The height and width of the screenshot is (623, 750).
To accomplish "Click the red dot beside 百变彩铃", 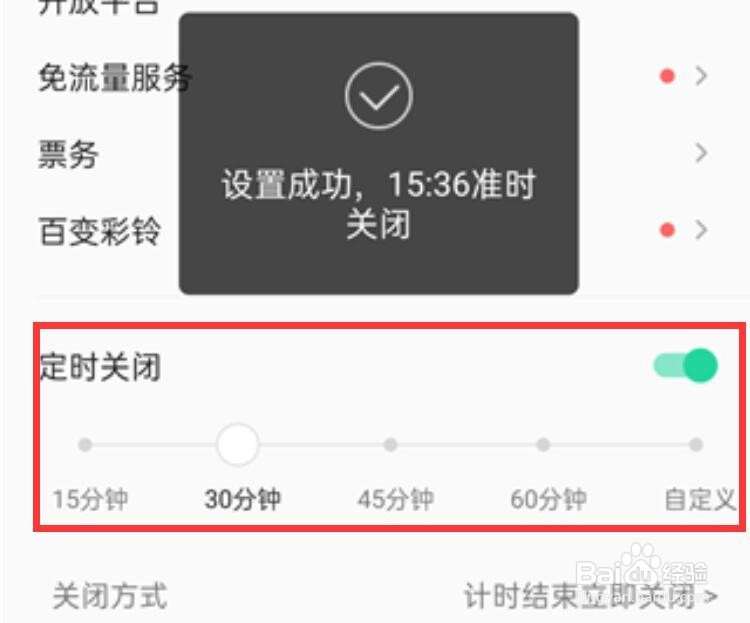I will click(x=667, y=230).
